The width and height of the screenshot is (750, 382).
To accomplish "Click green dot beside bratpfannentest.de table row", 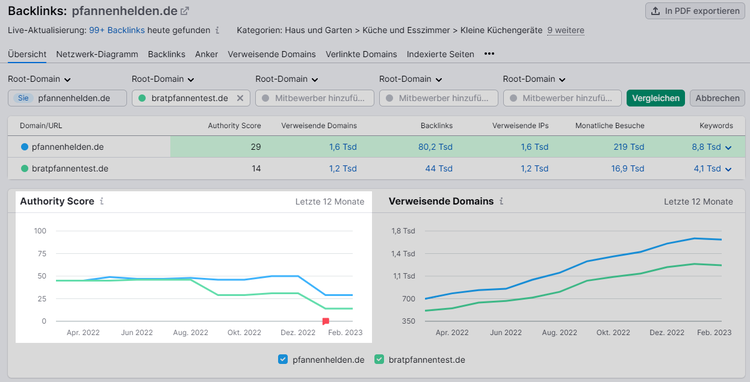I will point(24,168).
